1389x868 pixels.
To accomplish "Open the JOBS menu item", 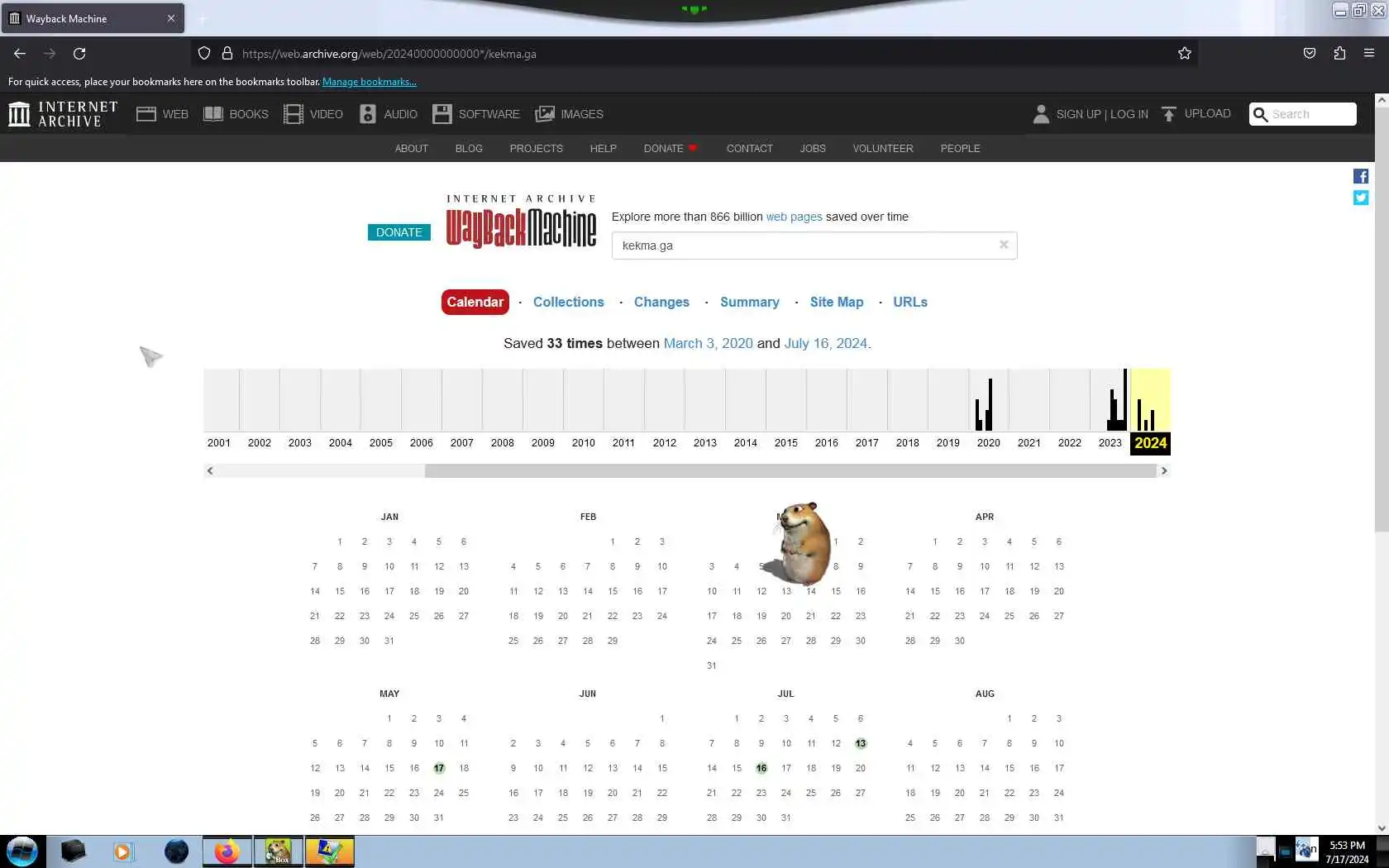I will [x=813, y=149].
